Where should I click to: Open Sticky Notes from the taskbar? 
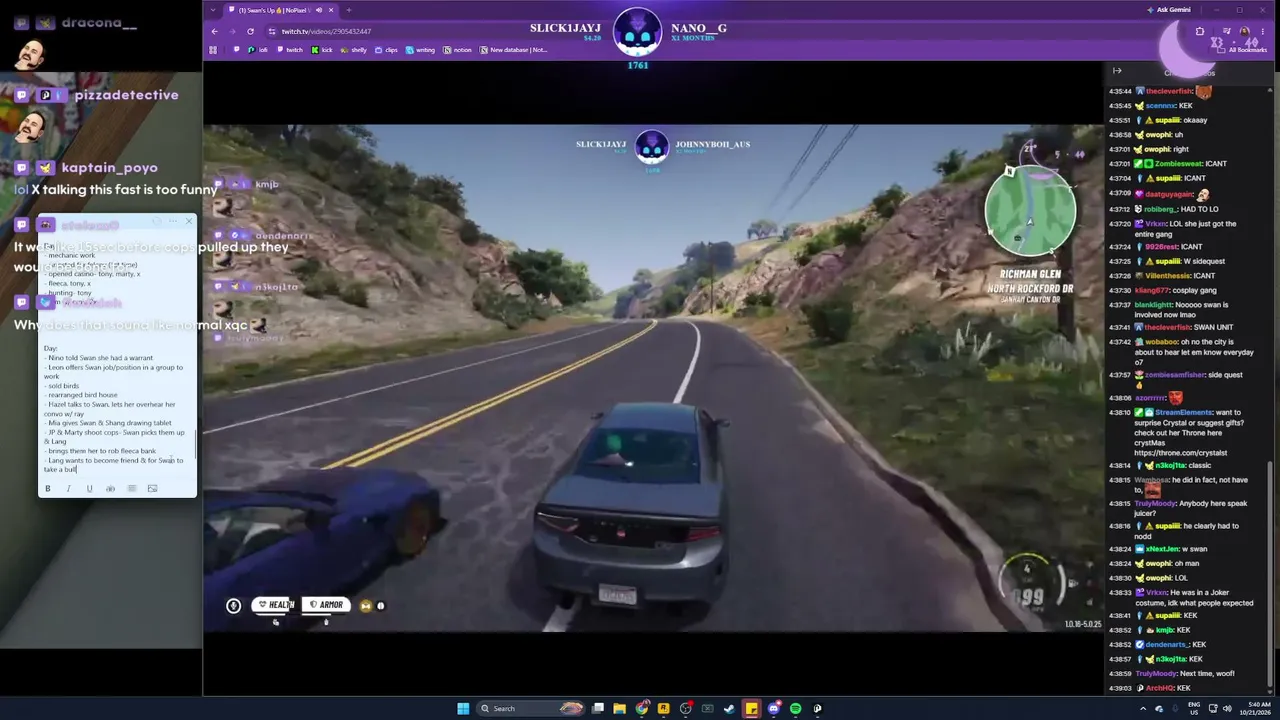point(751,708)
